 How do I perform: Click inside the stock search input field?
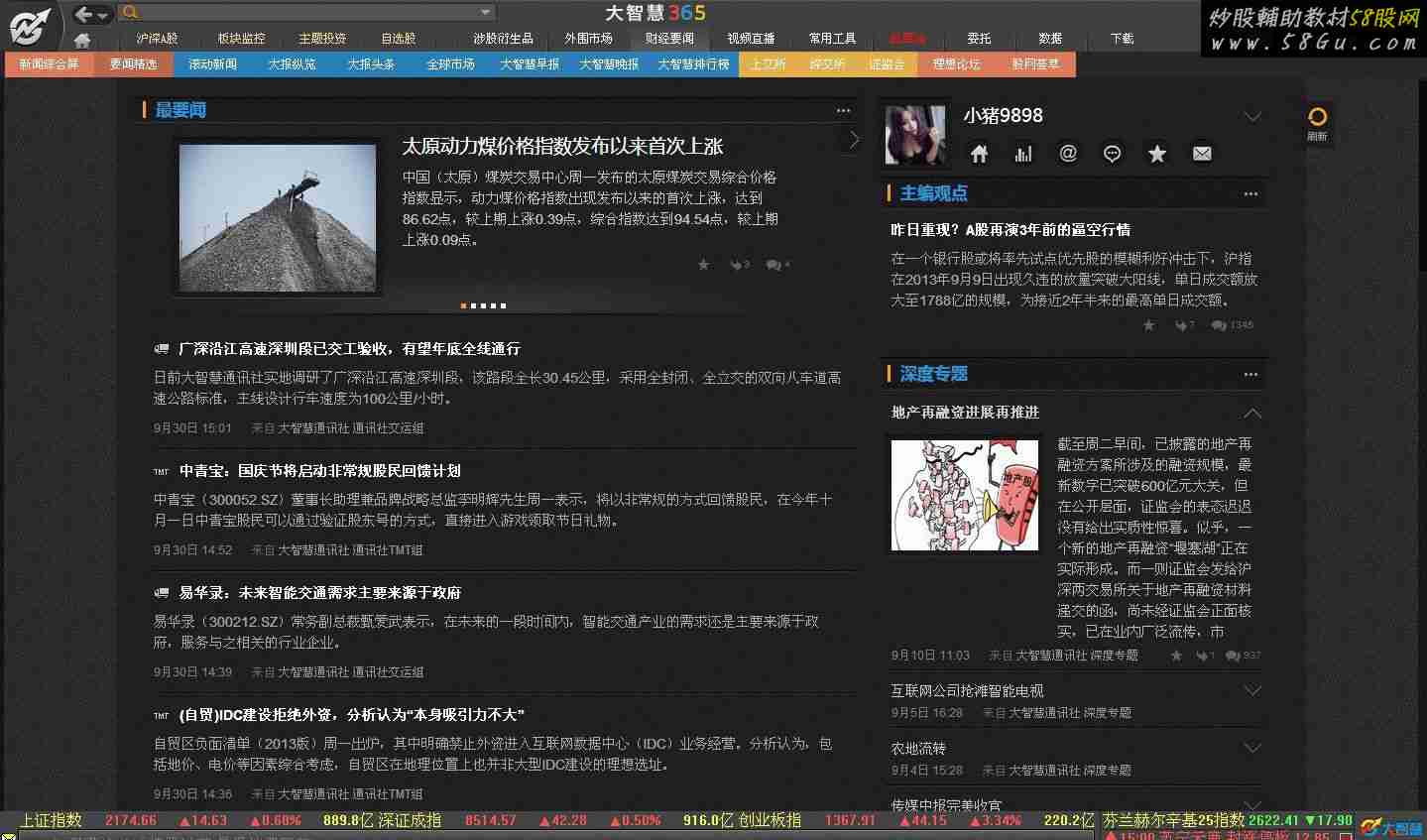(x=309, y=13)
